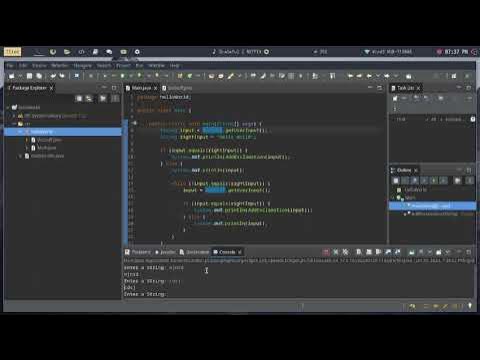Collapse the Main class node in Outline
This screenshot has width=480, height=360.
[x=393, y=198]
